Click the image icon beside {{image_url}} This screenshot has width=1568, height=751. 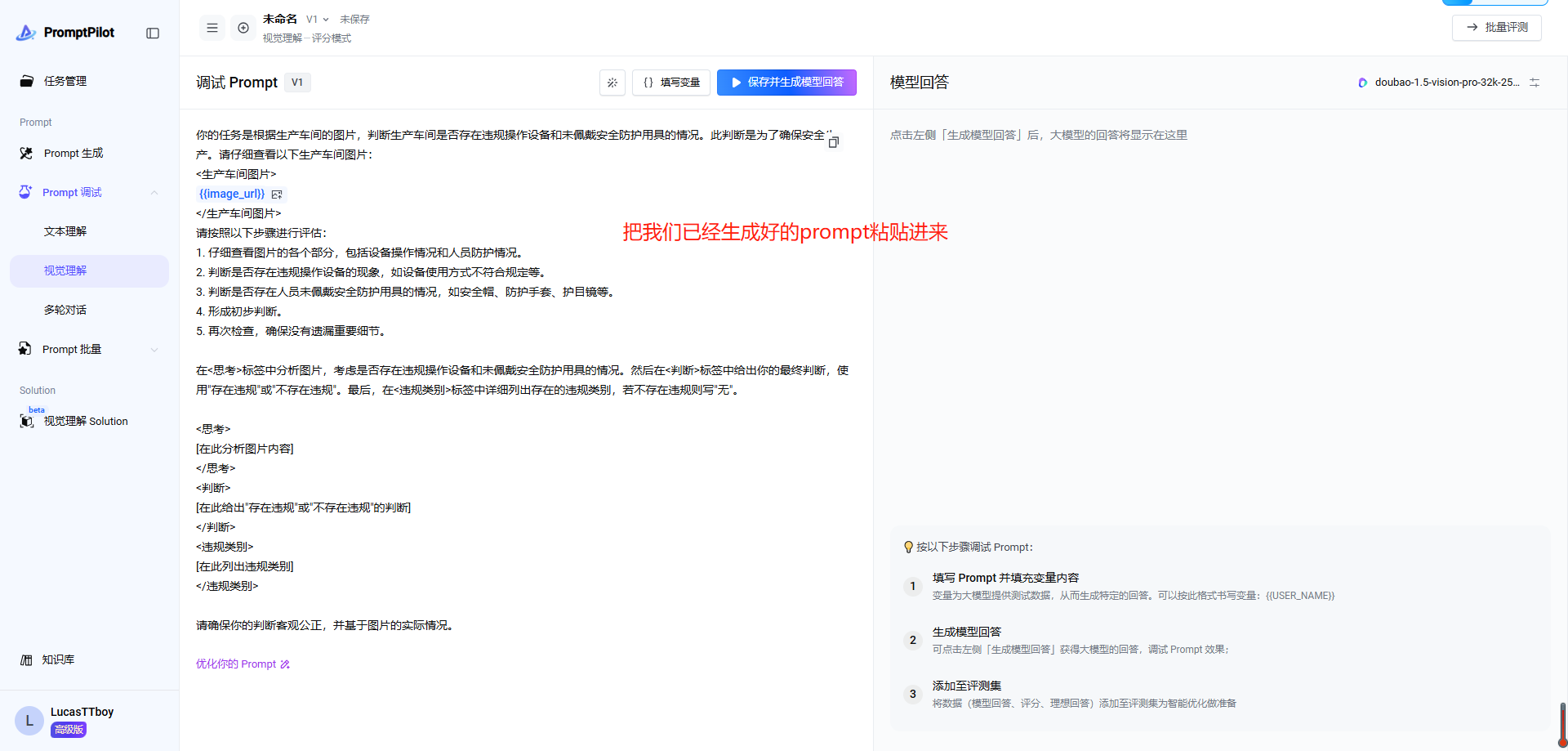[277, 194]
